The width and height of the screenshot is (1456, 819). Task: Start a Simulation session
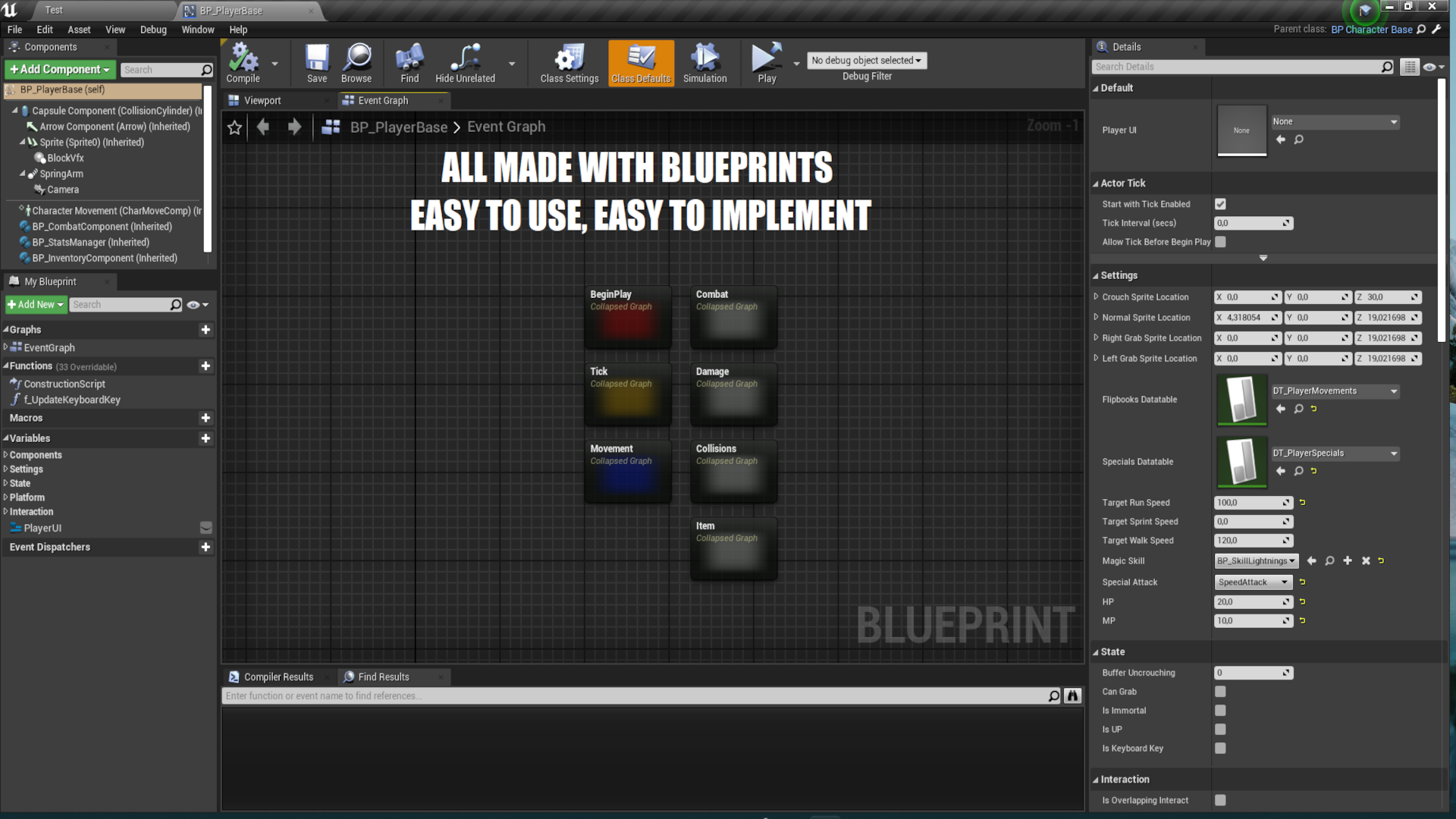tap(704, 62)
